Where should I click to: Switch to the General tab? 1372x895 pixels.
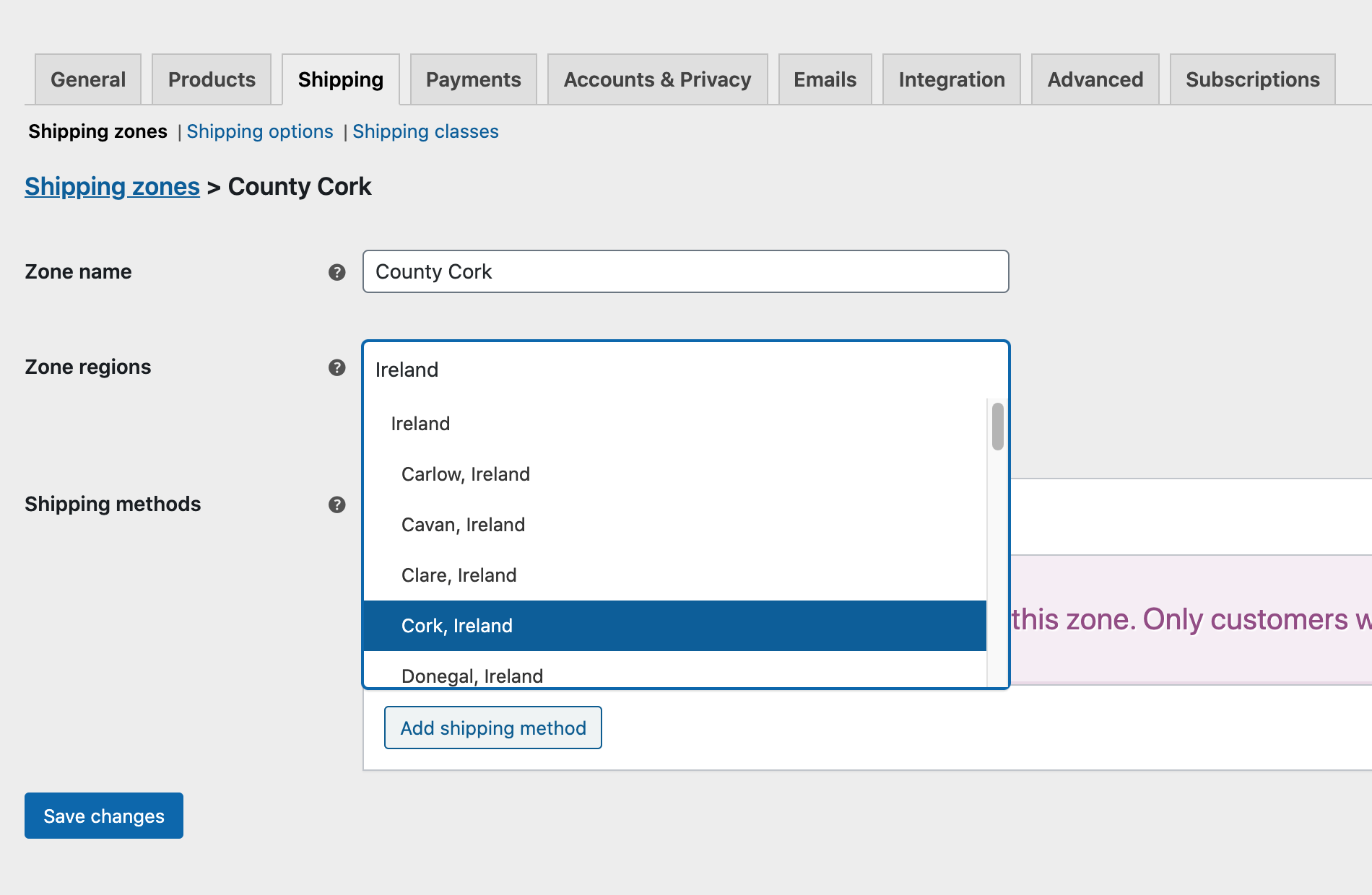[x=87, y=79]
